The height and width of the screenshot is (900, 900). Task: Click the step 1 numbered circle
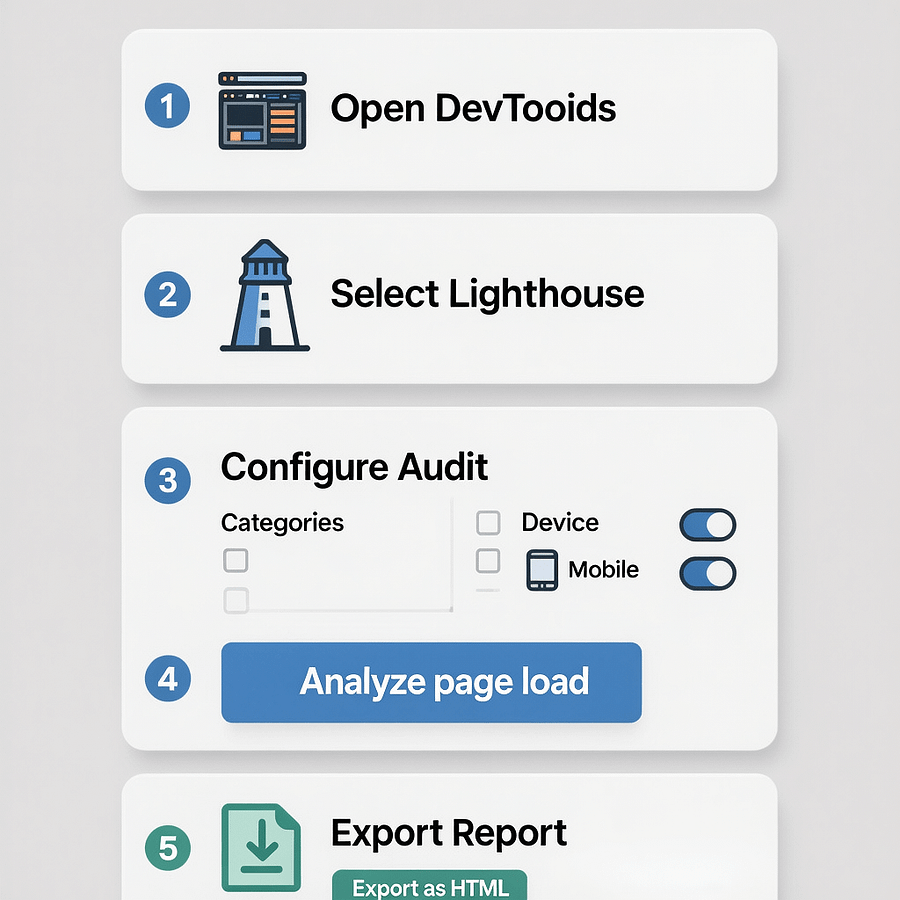pyautogui.click(x=167, y=105)
